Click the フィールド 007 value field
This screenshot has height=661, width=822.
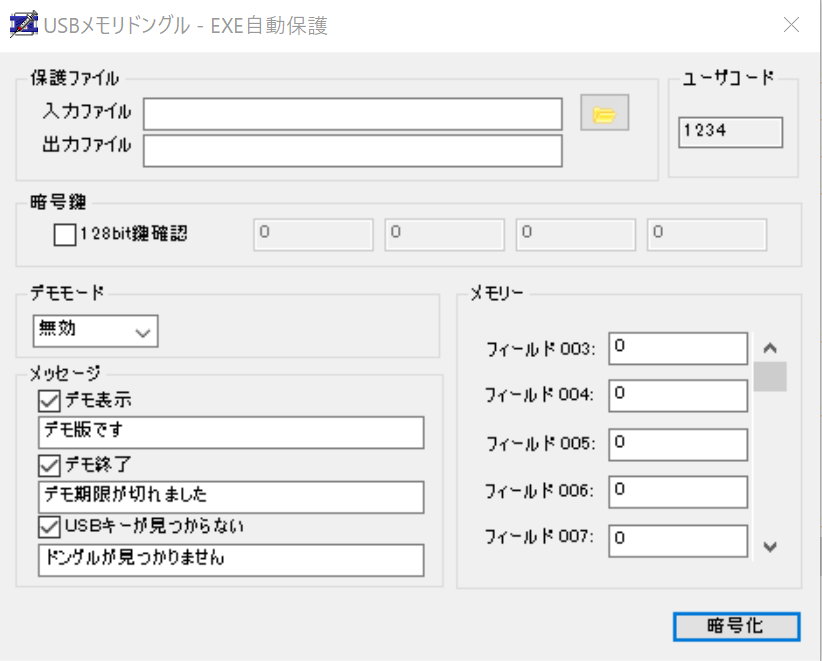coord(678,540)
